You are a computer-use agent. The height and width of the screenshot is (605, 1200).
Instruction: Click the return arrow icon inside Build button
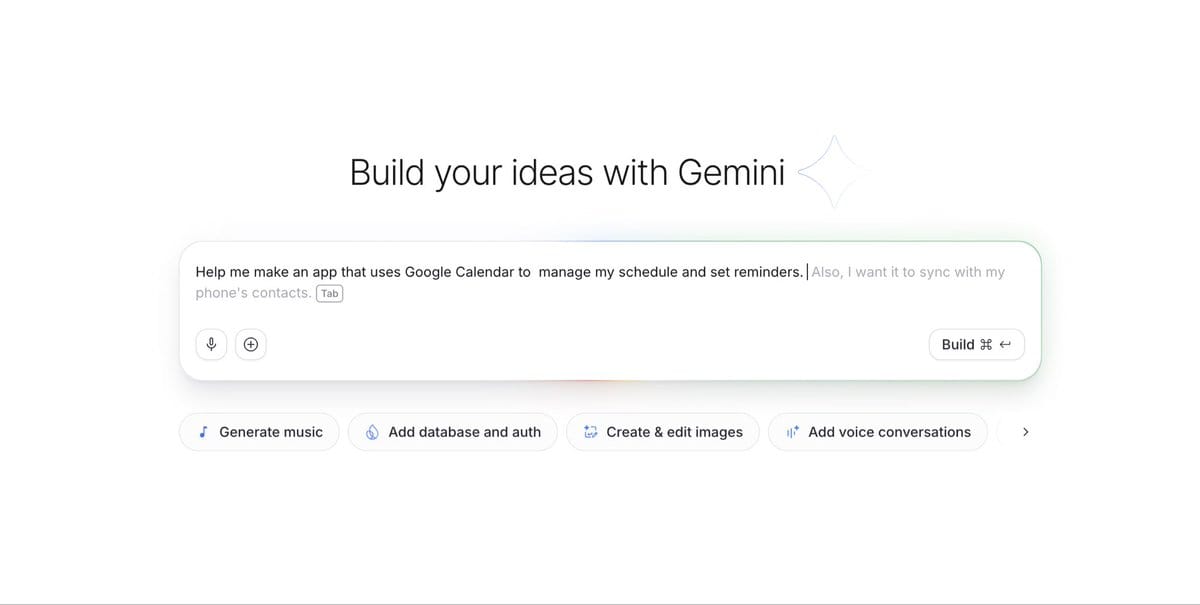tap(1006, 345)
